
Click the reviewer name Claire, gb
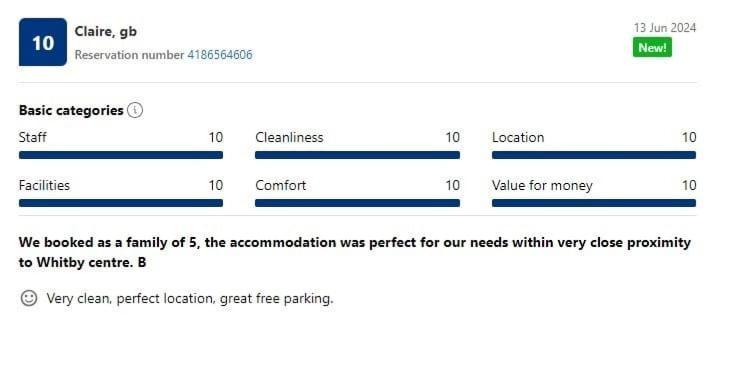(106, 32)
